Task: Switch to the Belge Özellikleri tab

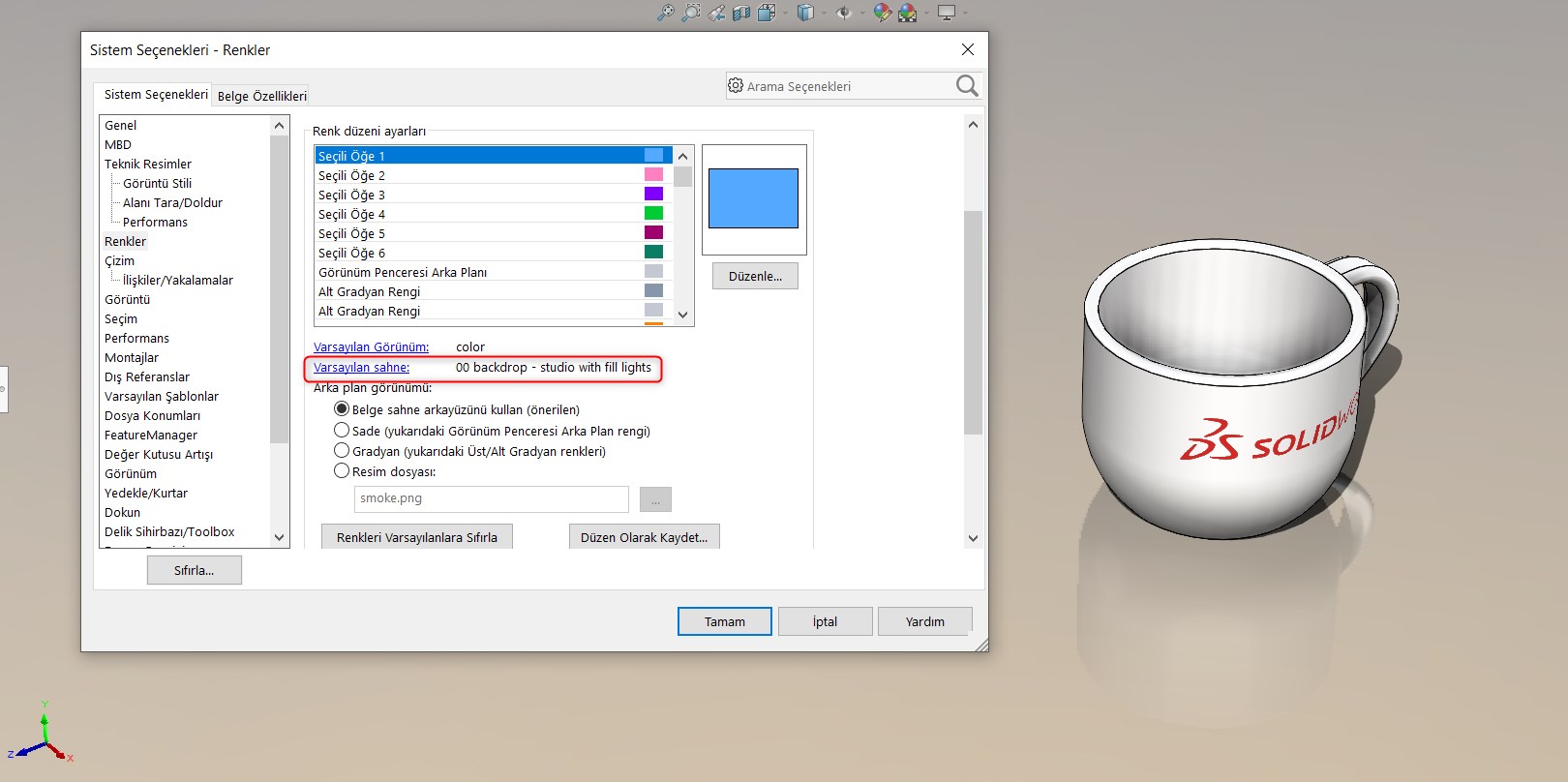Action: pyautogui.click(x=261, y=96)
